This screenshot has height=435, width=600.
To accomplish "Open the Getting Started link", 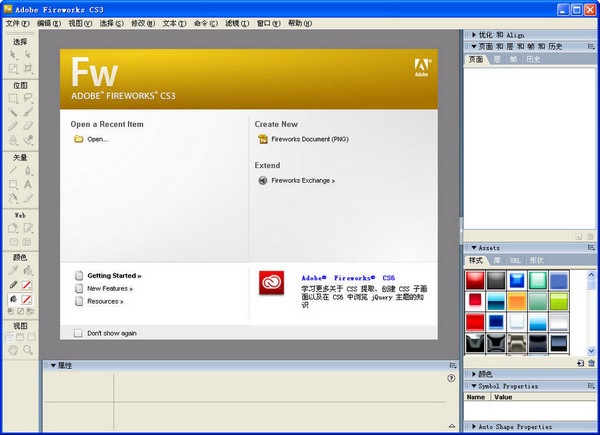I will click(x=114, y=275).
